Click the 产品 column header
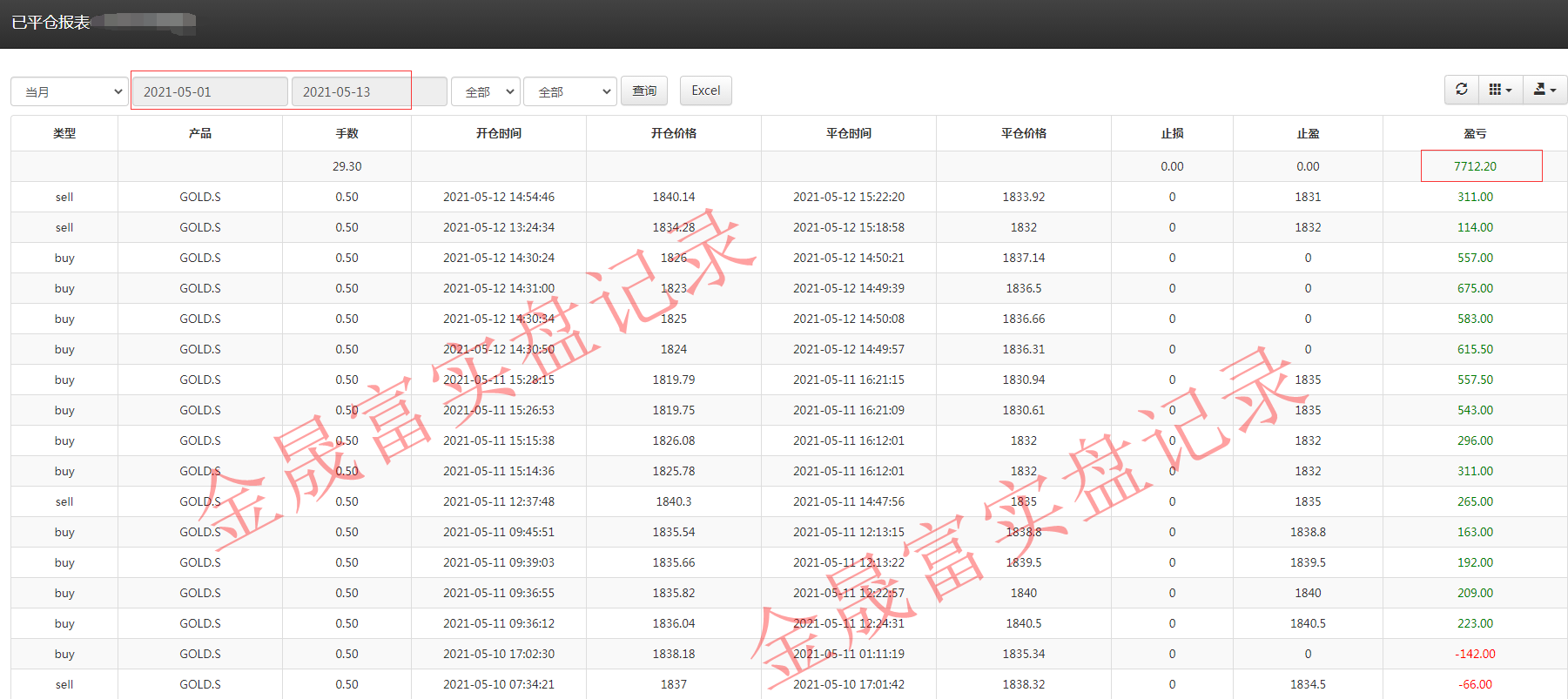This screenshot has height=699, width=1568. tap(200, 133)
